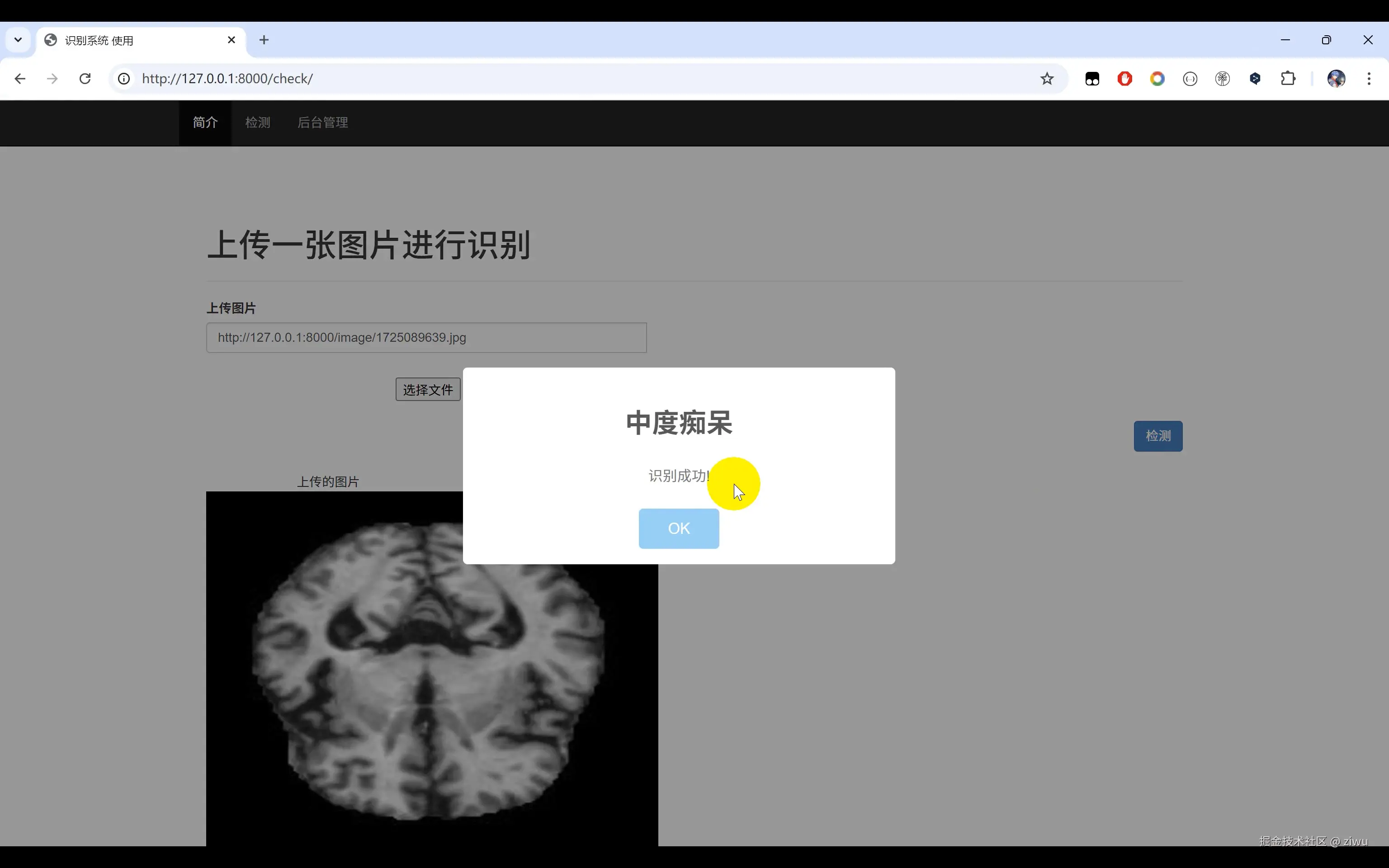Click the browser forward arrow
Image resolution: width=1389 pixels, height=868 pixels.
(52, 79)
